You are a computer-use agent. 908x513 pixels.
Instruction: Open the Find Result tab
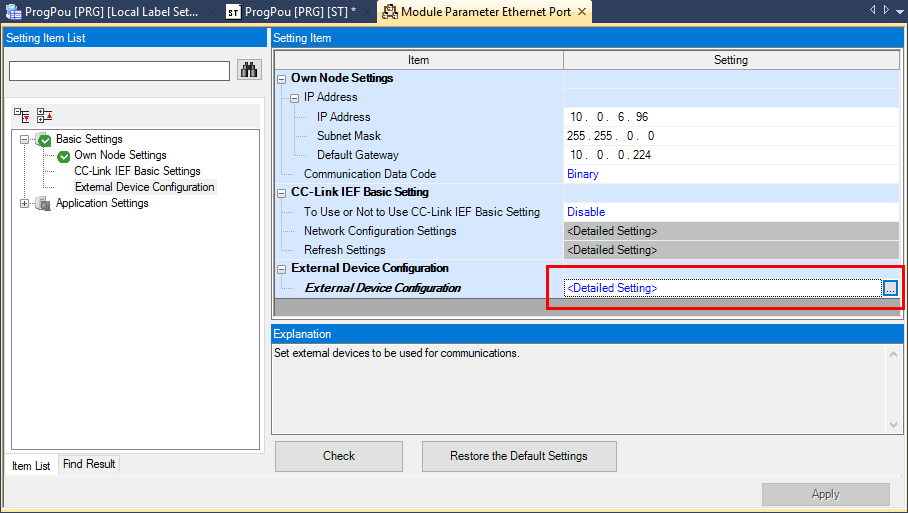coord(89,464)
